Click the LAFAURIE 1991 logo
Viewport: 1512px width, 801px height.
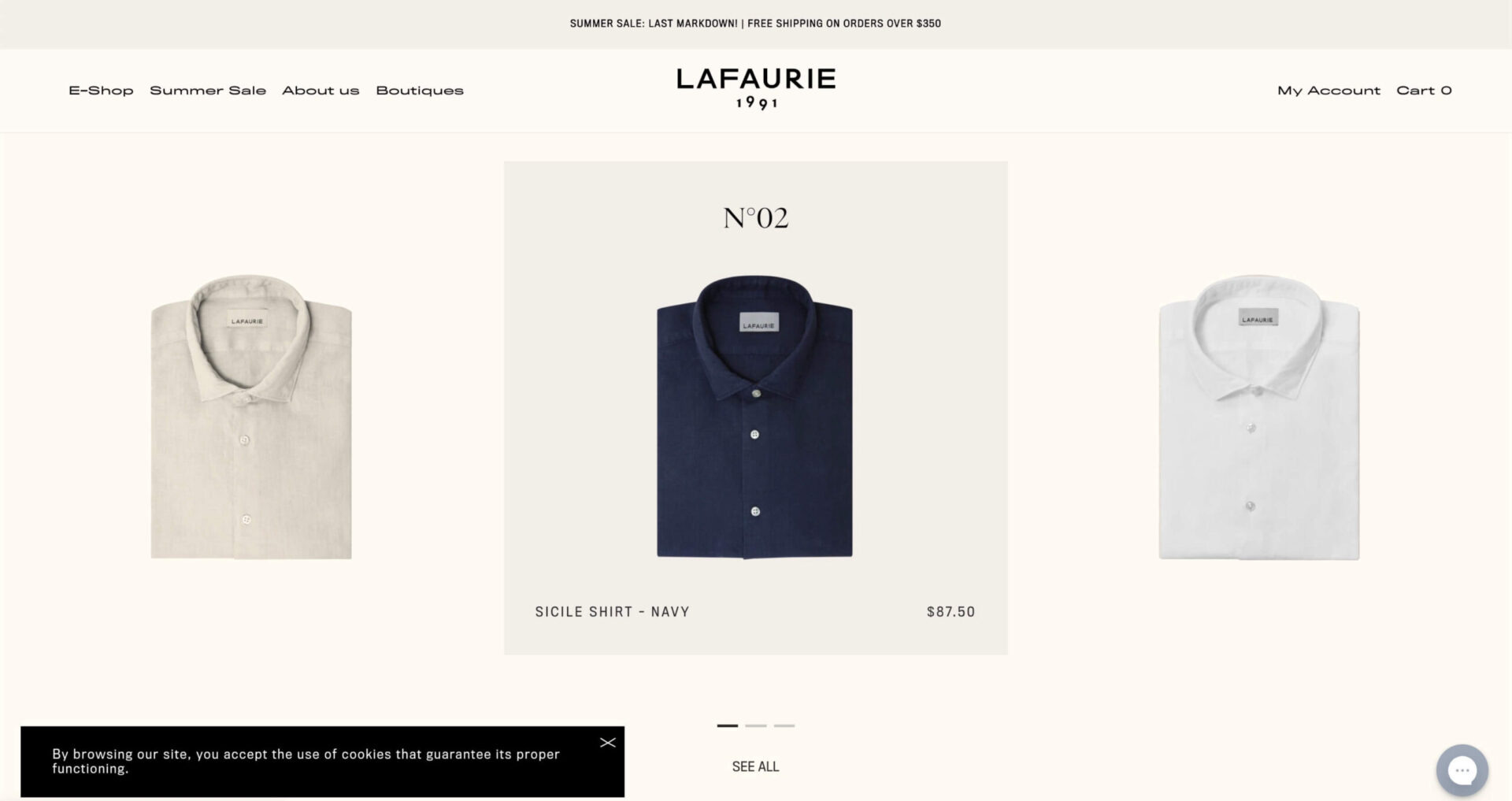tap(756, 89)
